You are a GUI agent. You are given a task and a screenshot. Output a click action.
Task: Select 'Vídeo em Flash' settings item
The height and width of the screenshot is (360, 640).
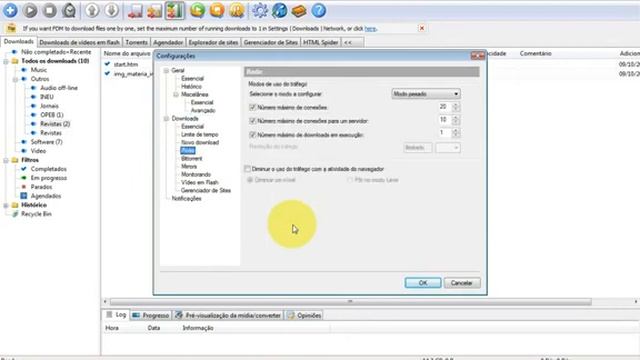200,182
